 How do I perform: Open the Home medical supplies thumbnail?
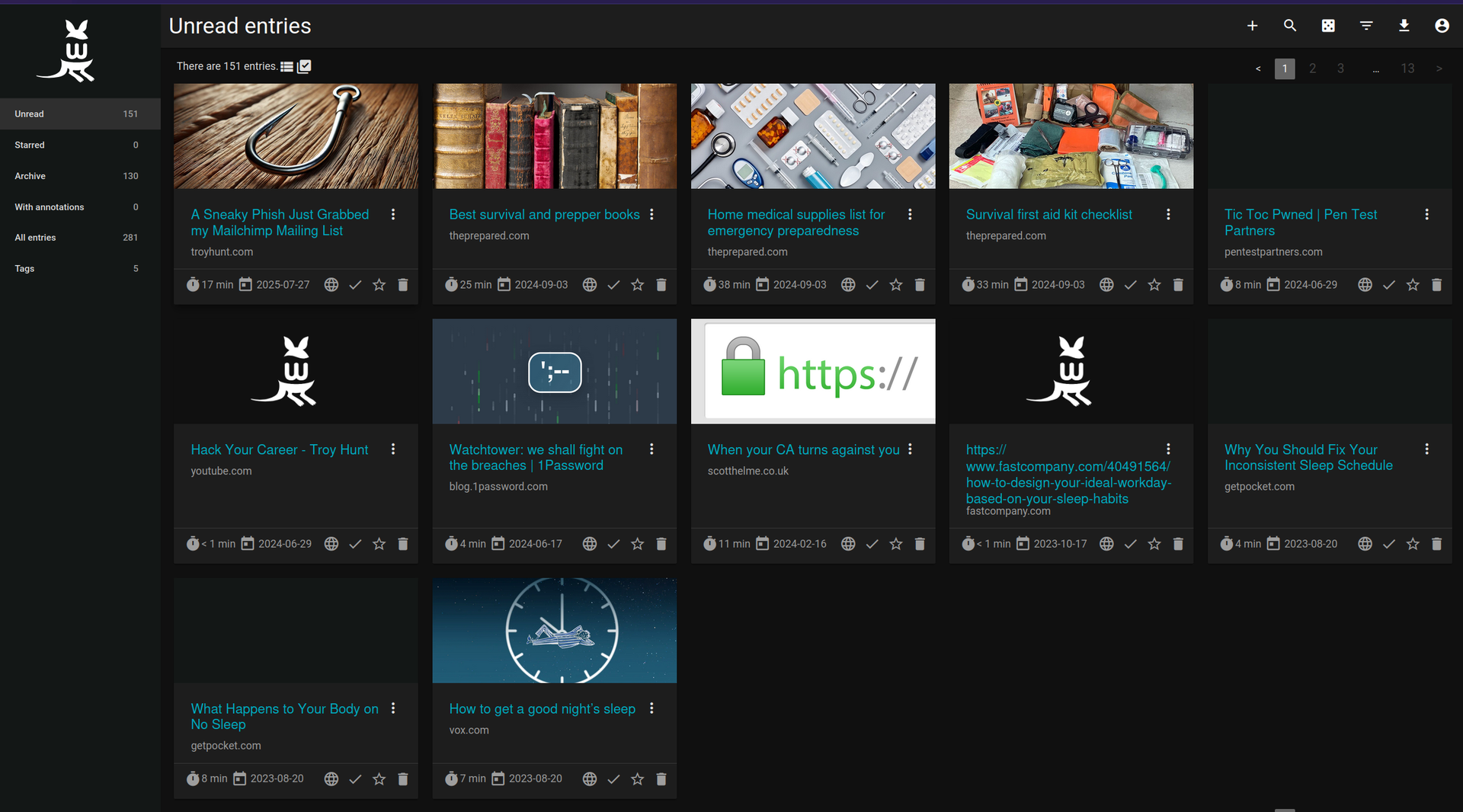(813, 136)
